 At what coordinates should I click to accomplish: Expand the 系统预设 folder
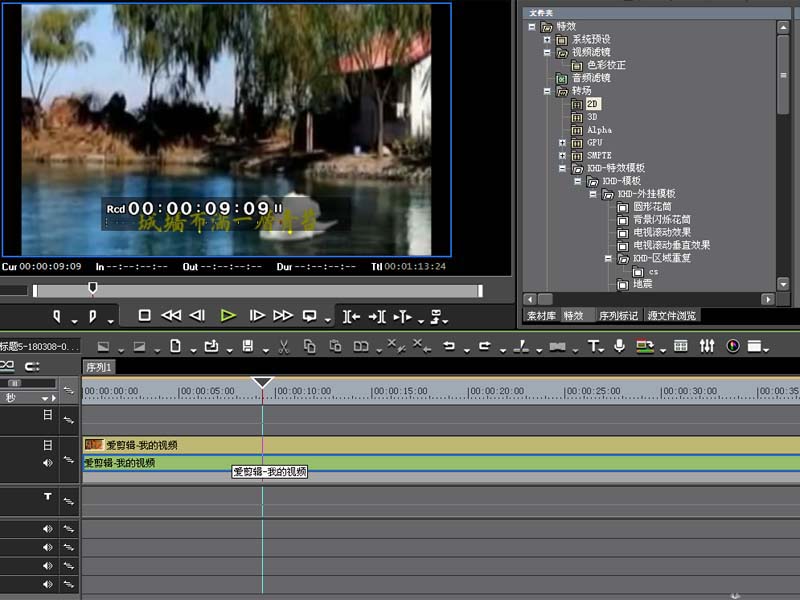pyautogui.click(x=547, y=39)
